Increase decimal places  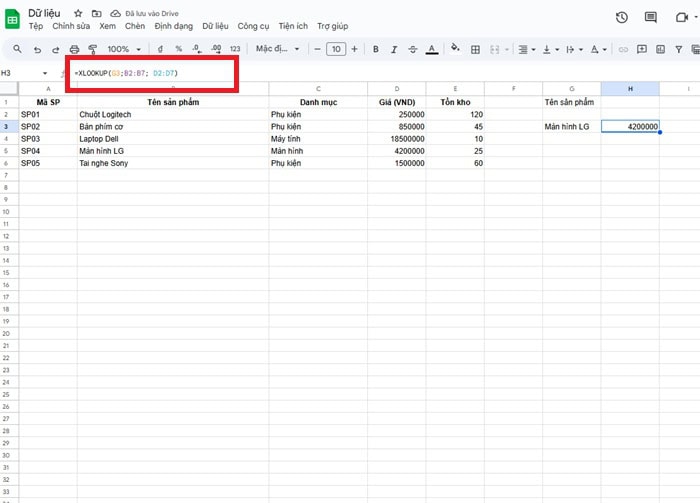click(216, 49)
